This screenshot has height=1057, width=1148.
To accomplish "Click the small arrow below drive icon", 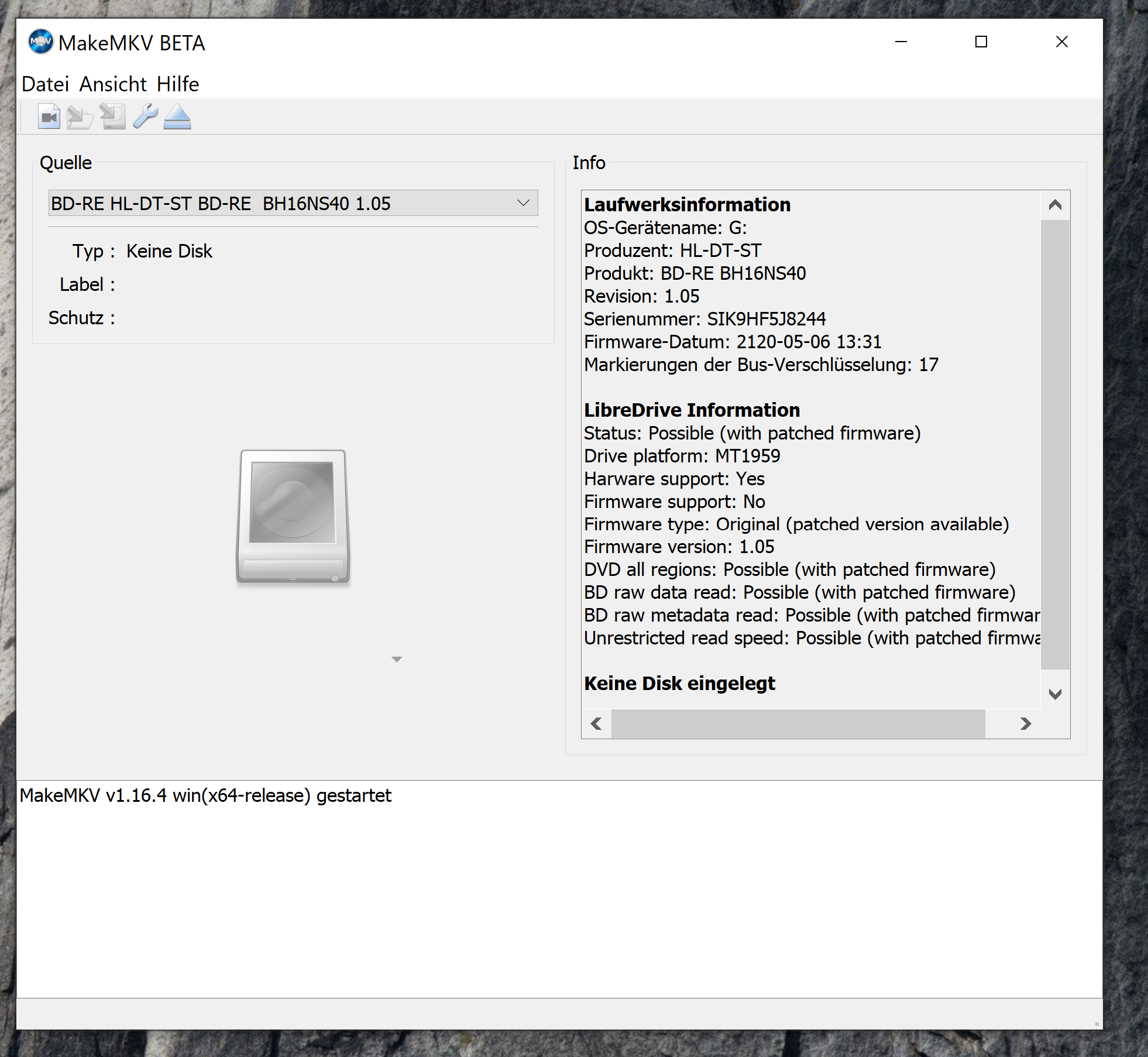I will tap(397, 660).
